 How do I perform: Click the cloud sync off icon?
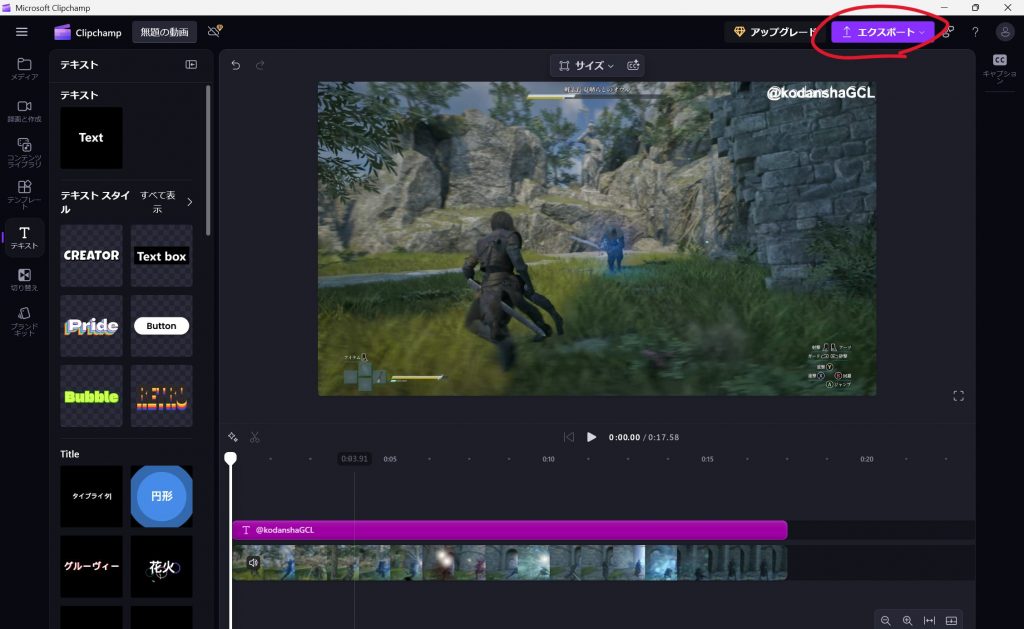(x=215, y=31)
